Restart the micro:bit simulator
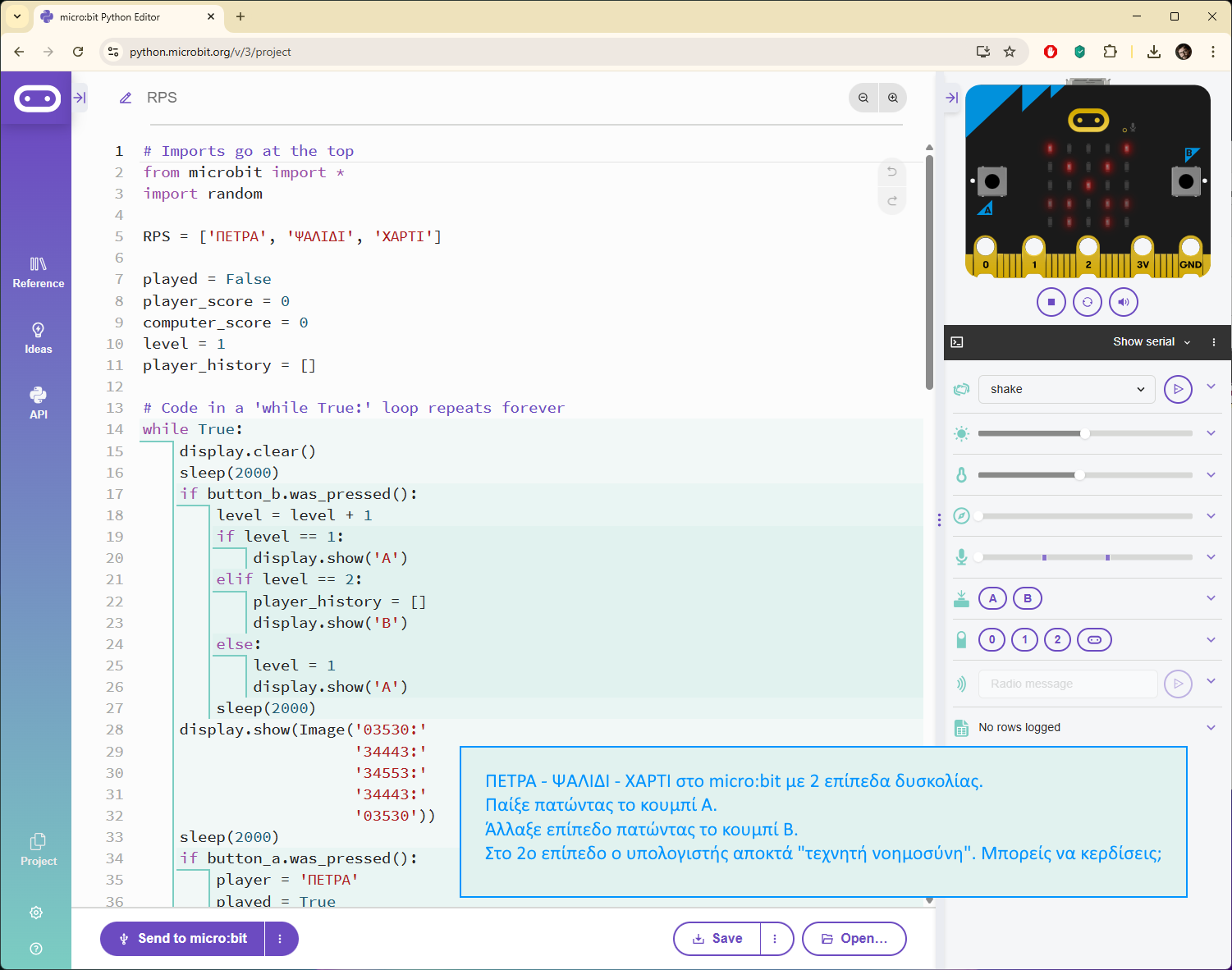Image resolution: width=1232 pixels, height=970 pixels. pos(1087,302)
